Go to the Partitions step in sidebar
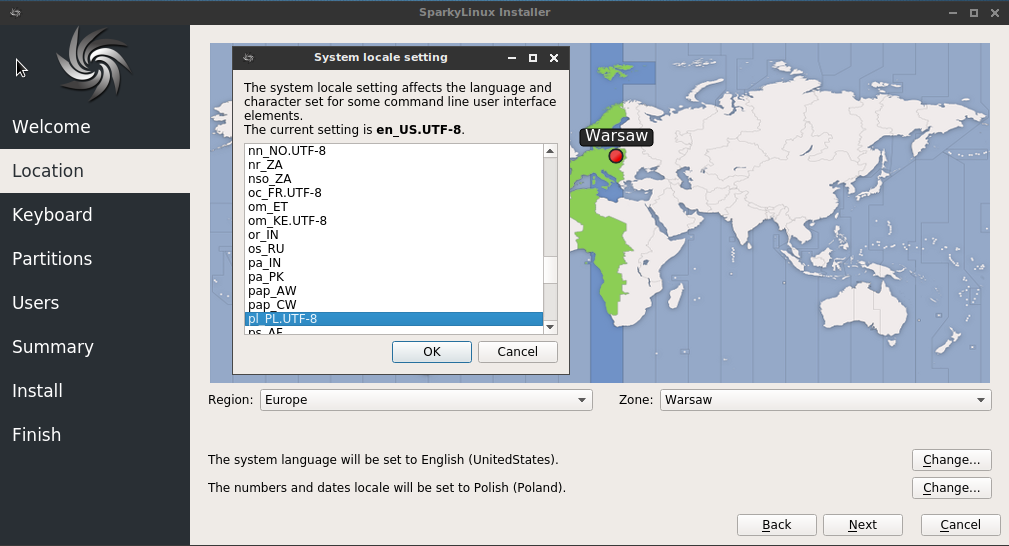 (95, 259)
